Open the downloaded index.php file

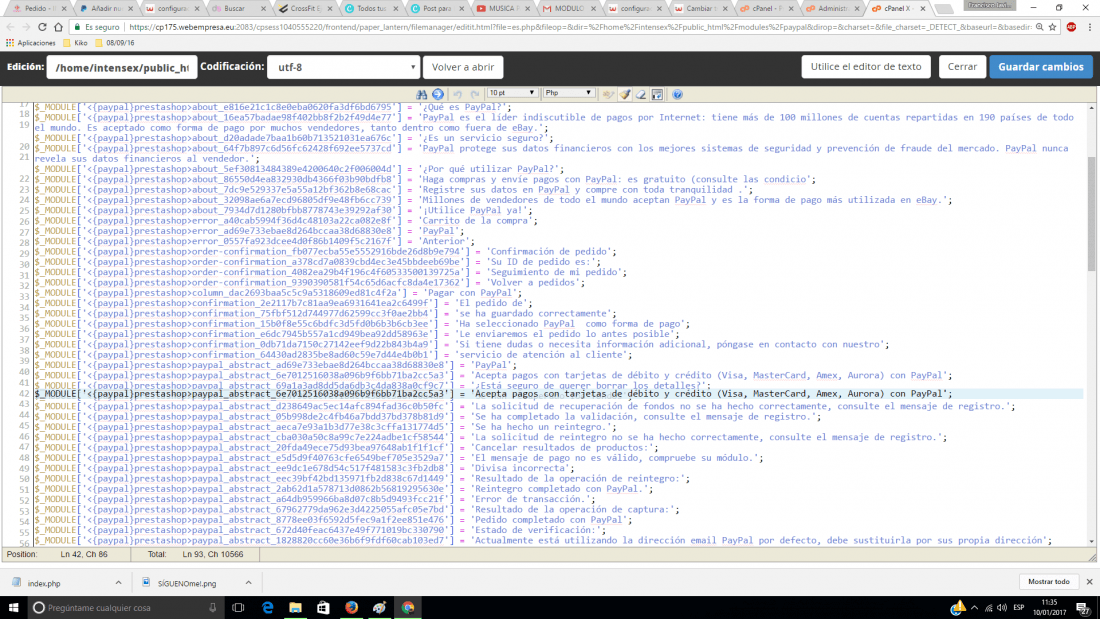43,583
